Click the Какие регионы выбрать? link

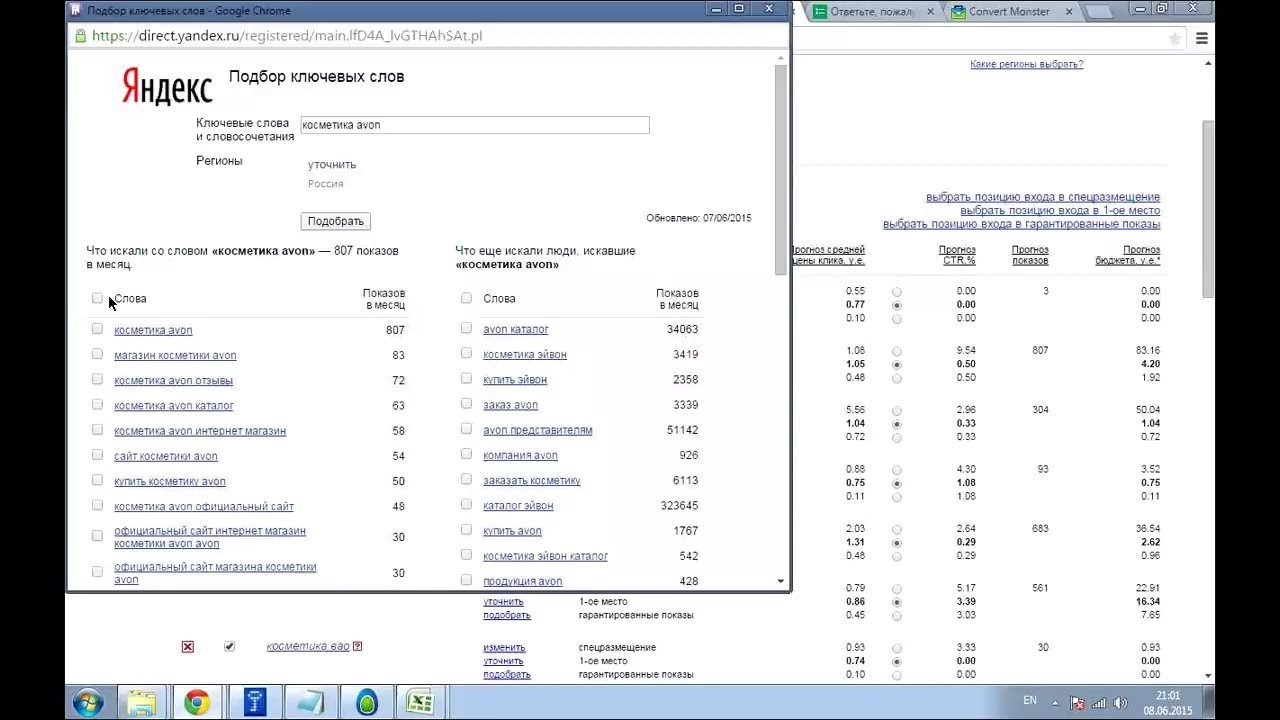[1027, 64]
